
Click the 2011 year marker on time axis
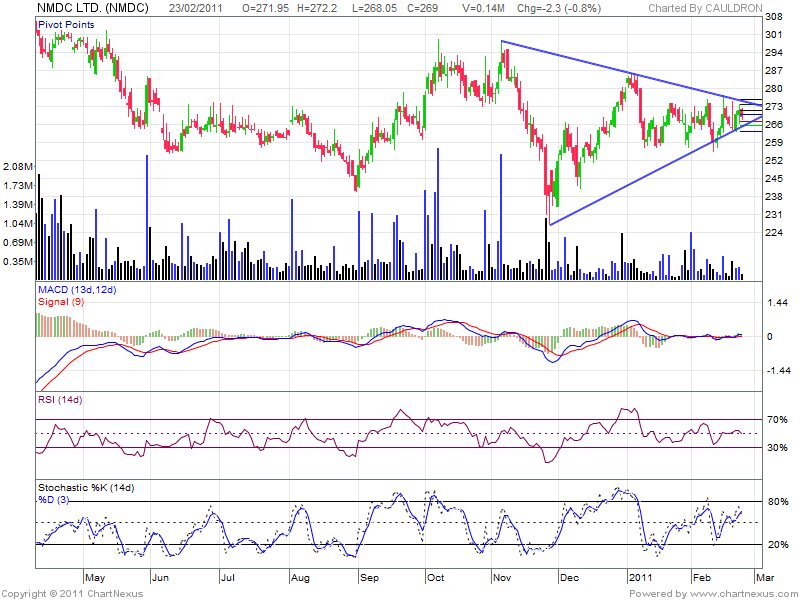pos(638,578)
